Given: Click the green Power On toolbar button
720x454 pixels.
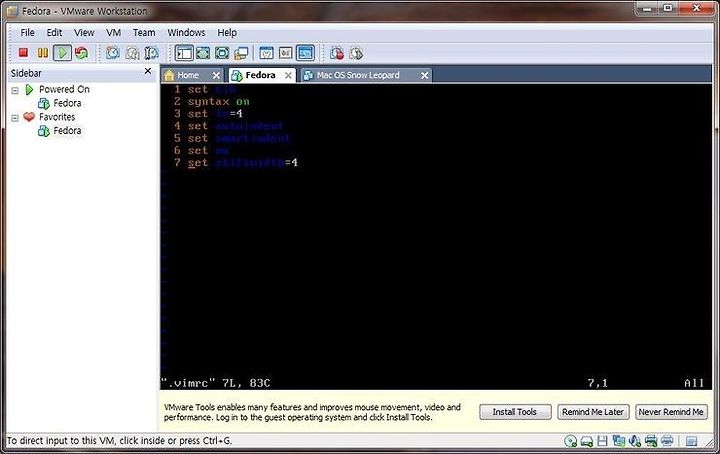Looking at the screenshot, I should [x=62, y=53].
